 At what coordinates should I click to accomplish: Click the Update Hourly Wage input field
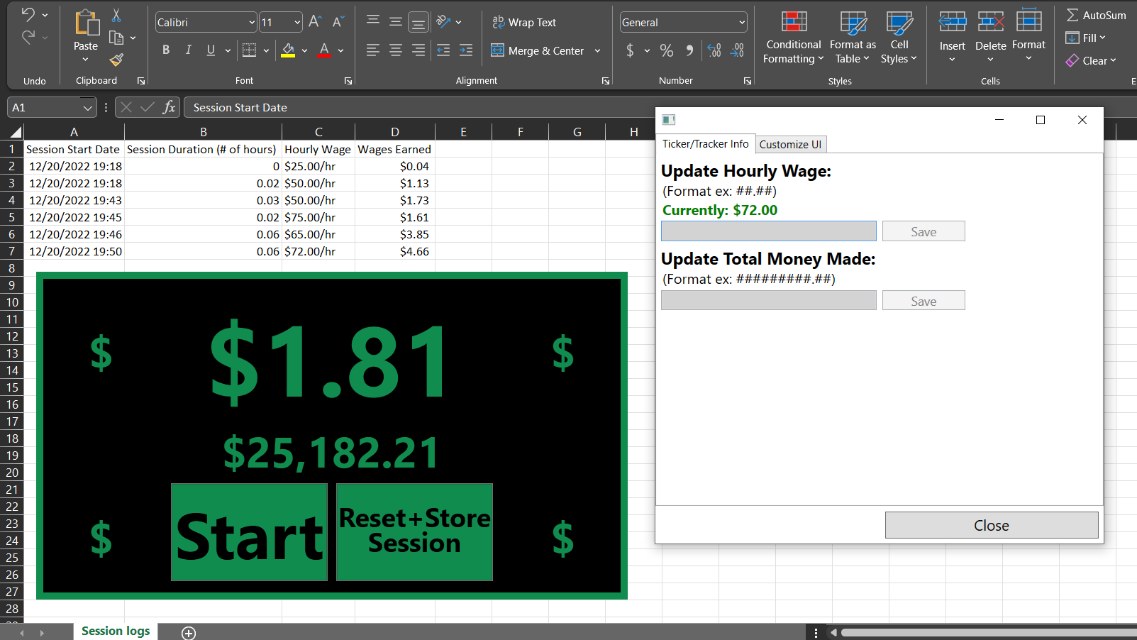769,231
